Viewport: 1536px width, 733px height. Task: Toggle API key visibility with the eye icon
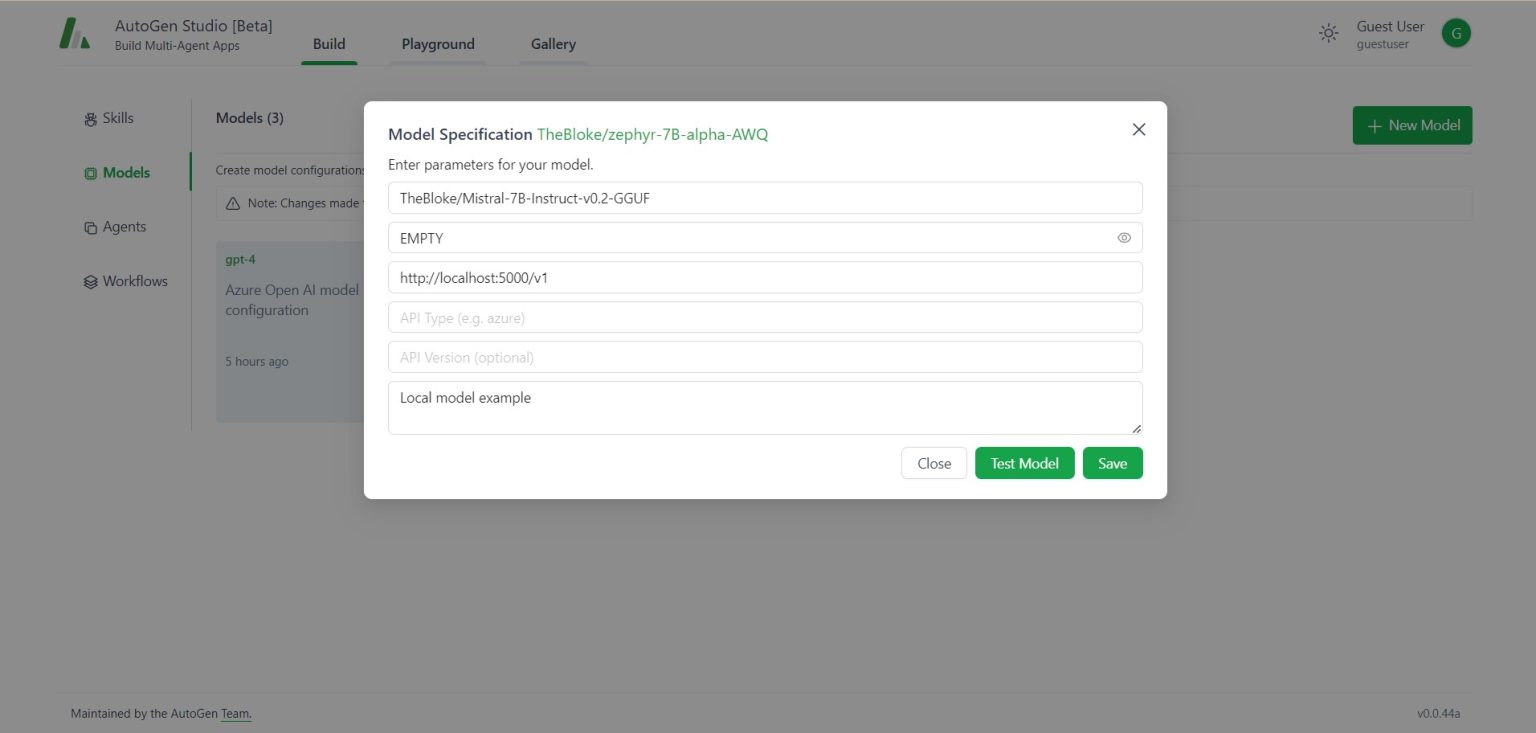pos(1124,237)
